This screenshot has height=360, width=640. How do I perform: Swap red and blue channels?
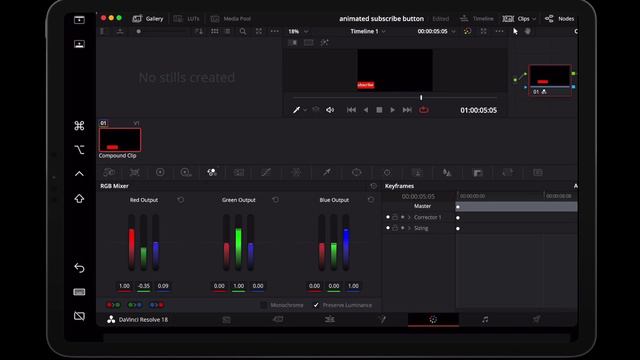(x=157, y=305)
